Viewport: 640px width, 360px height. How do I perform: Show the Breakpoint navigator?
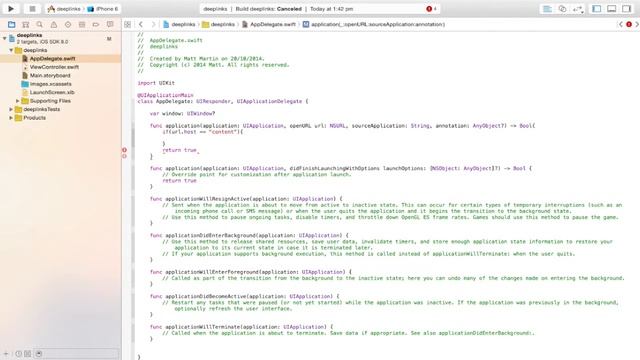point(96,24)
